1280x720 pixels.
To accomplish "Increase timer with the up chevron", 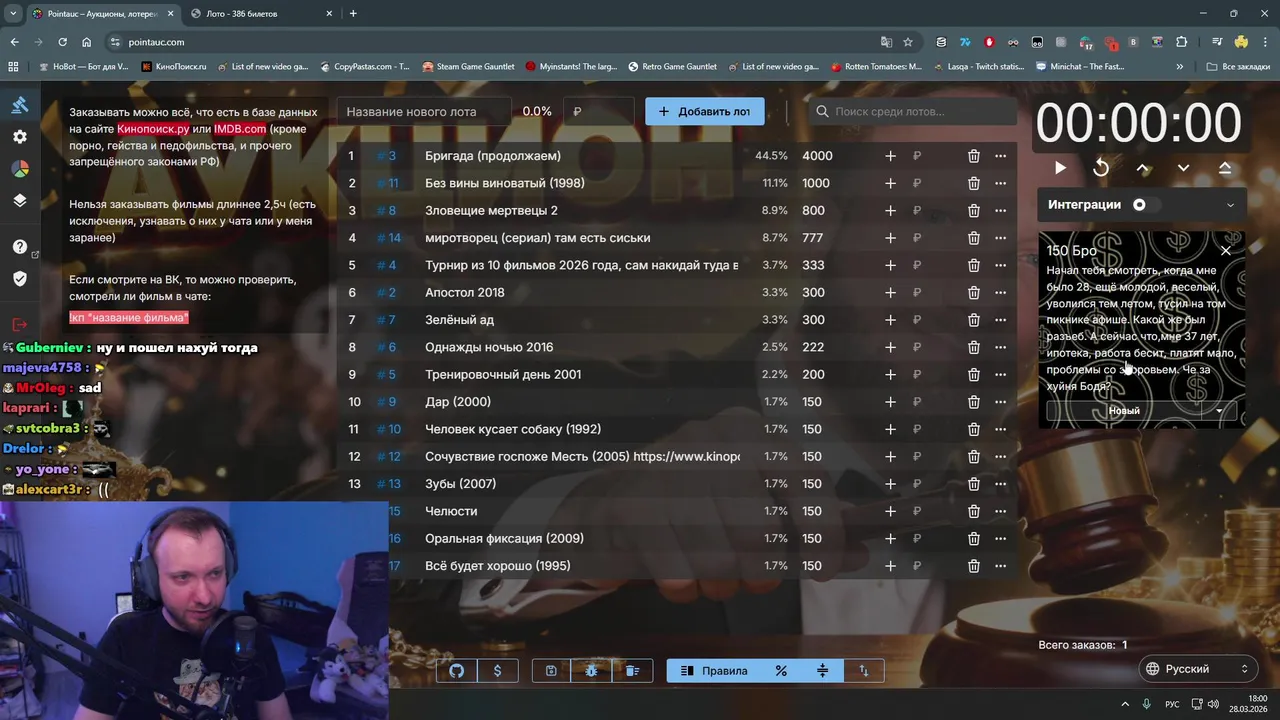I will [1143, 168].
